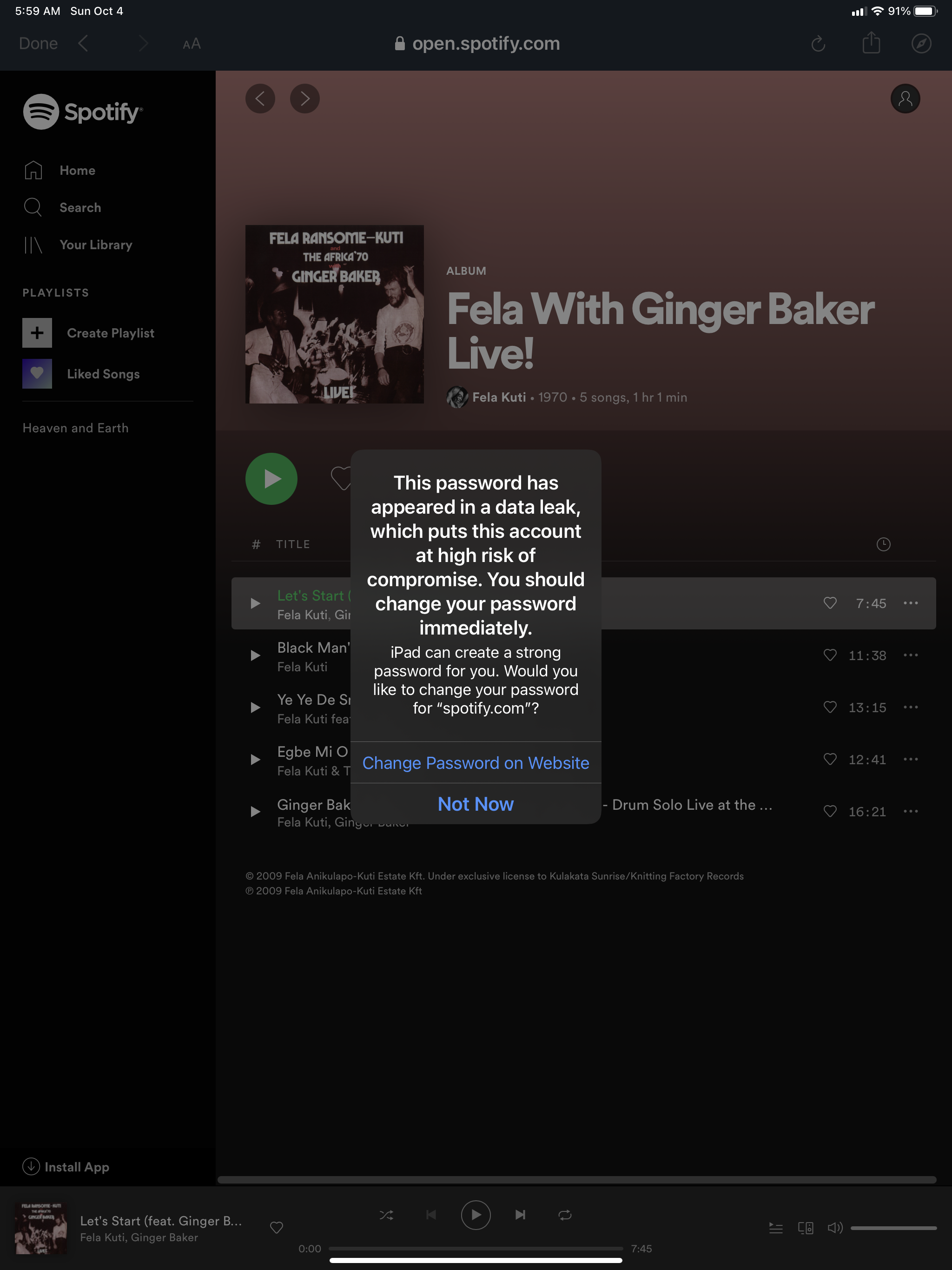Viewport: 952px width, 1270px height.
Task: Click Safari share icon
Action: (x=871, y=43)
